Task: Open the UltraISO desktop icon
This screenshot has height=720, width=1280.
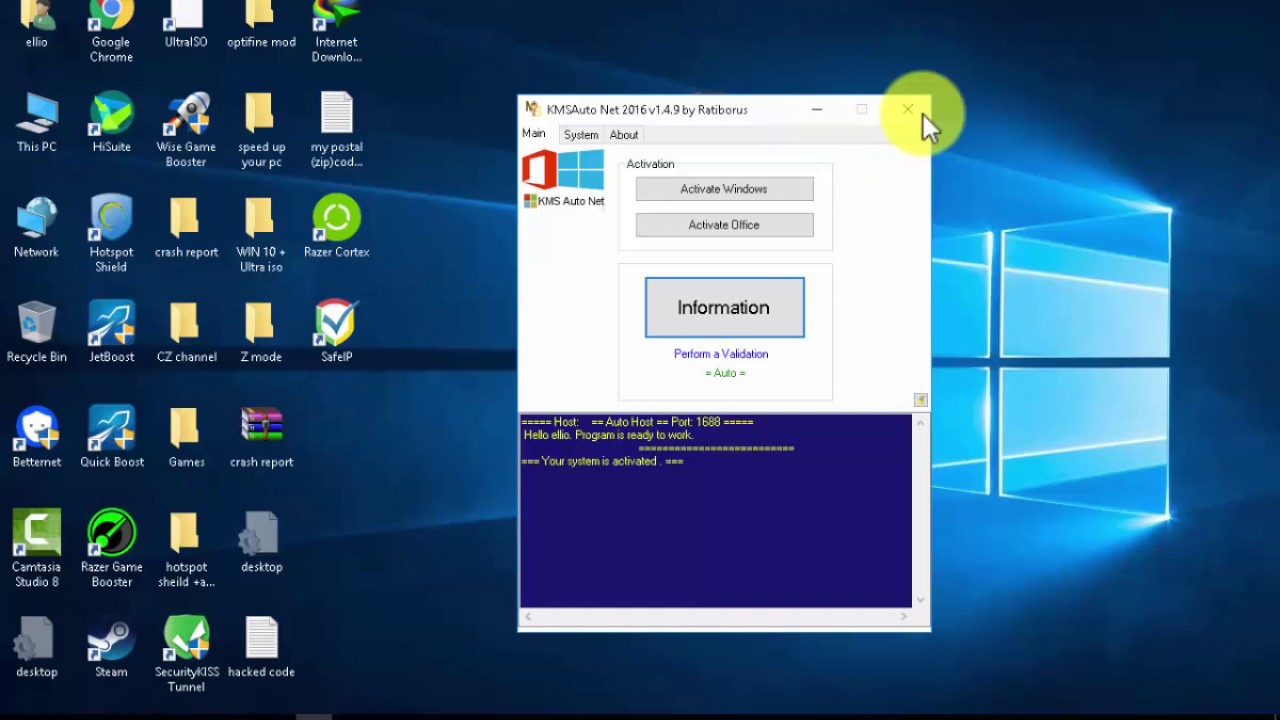Action: point(186,25)
